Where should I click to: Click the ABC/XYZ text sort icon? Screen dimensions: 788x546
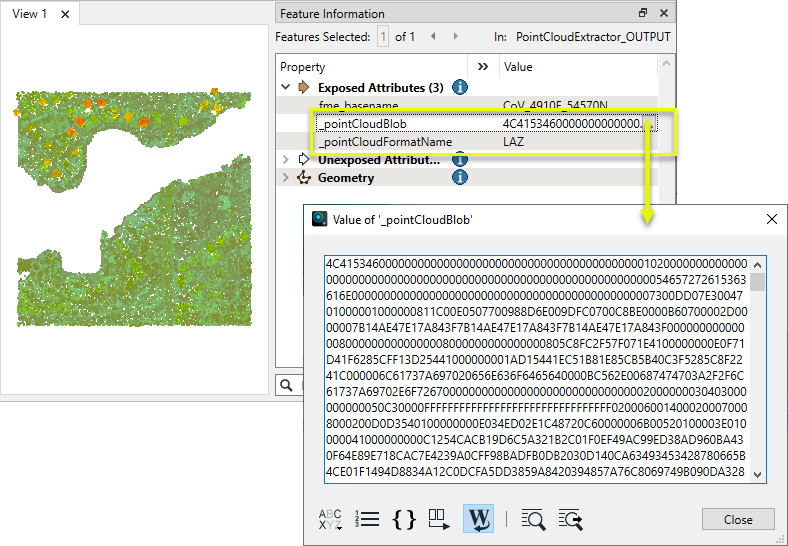(330, 519)
